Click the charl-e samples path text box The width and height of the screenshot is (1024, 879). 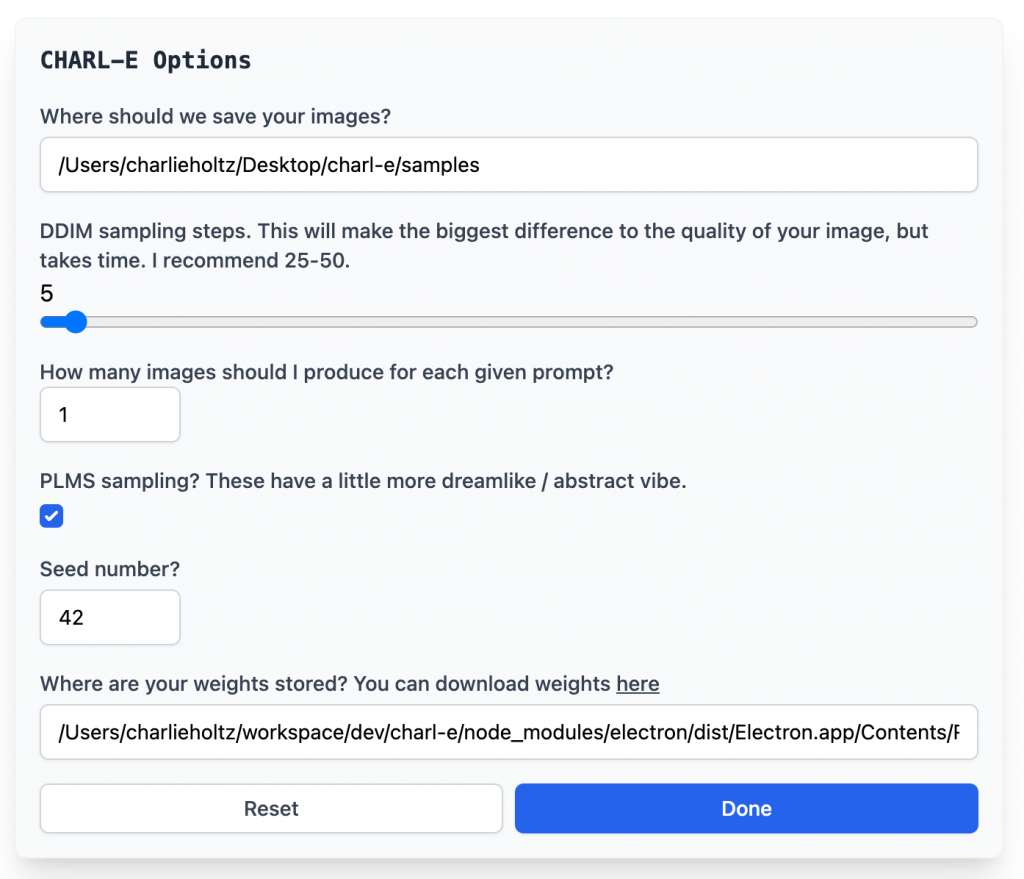[508, 164]
